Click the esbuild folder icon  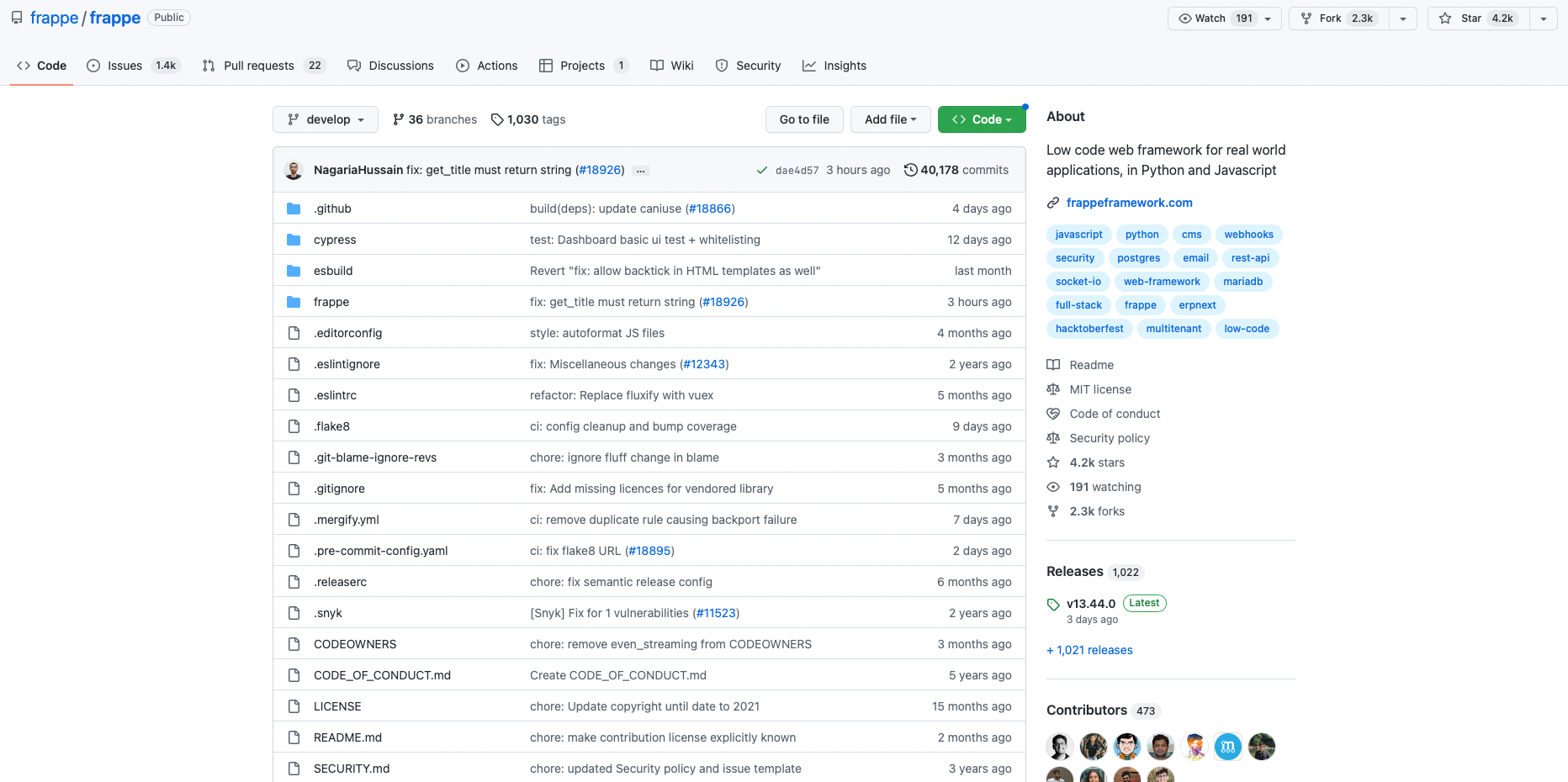pos(294,271)
